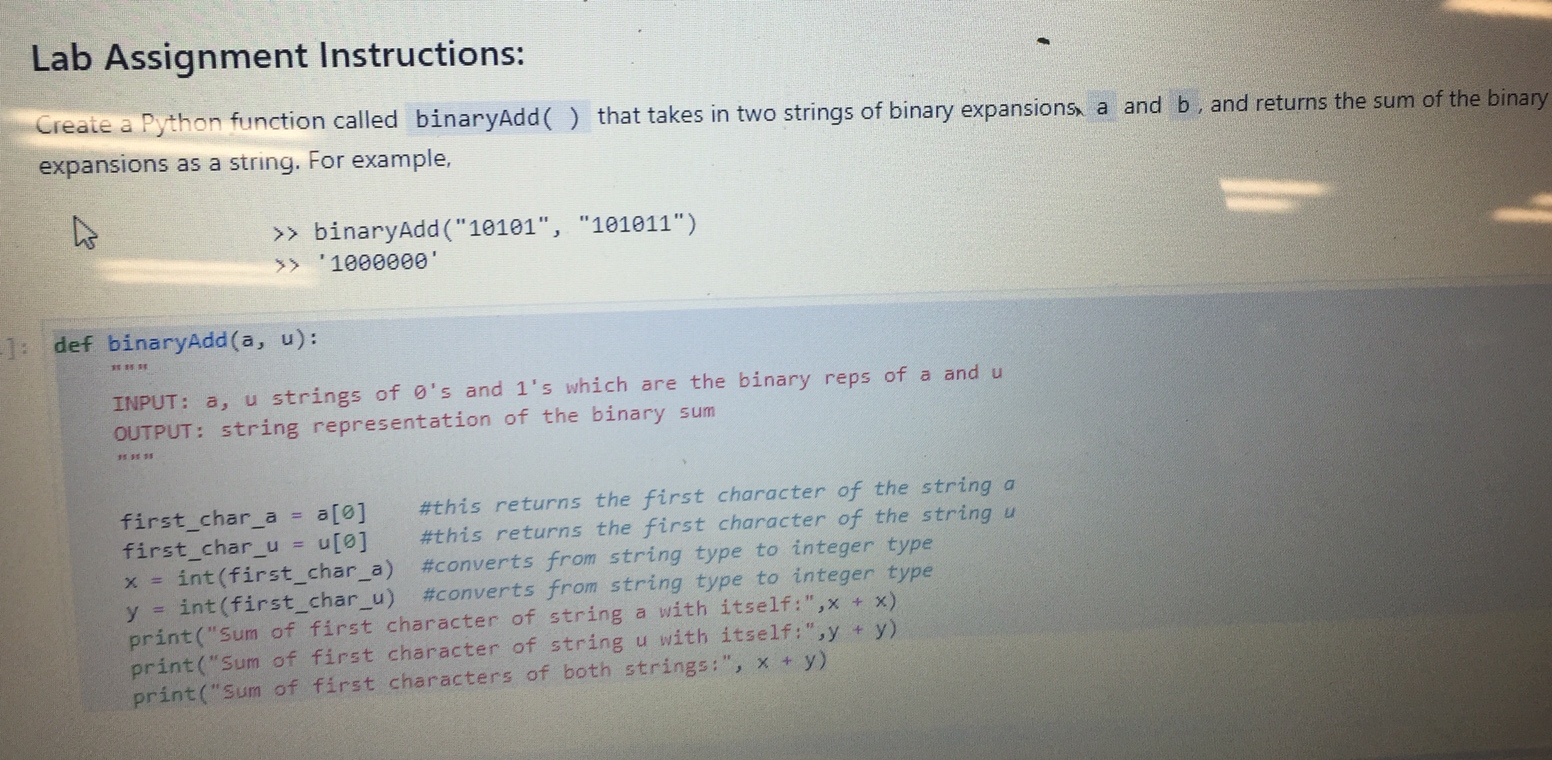Viewport: 1552px width, 760px height.
Task: Click the comment ending "of the string u"
Action: (x=718, y=525)
